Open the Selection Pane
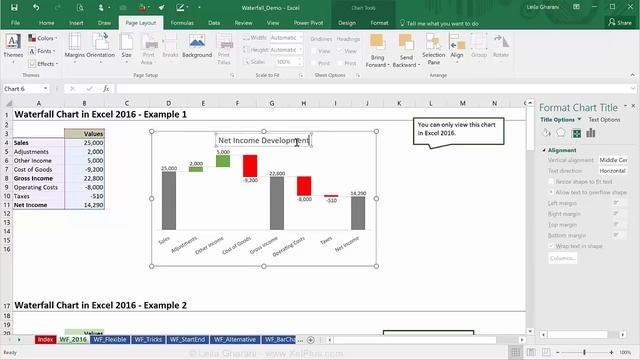640x360 pixels. point(433,49)
